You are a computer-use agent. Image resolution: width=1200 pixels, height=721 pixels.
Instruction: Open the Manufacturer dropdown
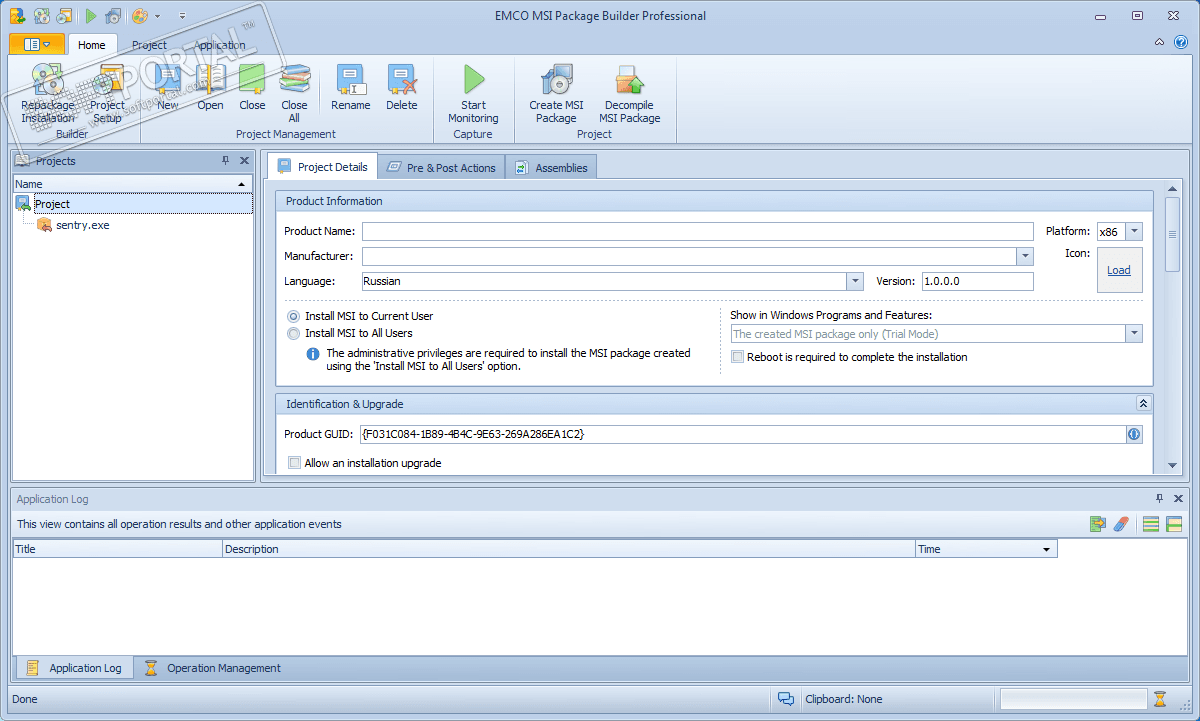(x=1025, y=256)
